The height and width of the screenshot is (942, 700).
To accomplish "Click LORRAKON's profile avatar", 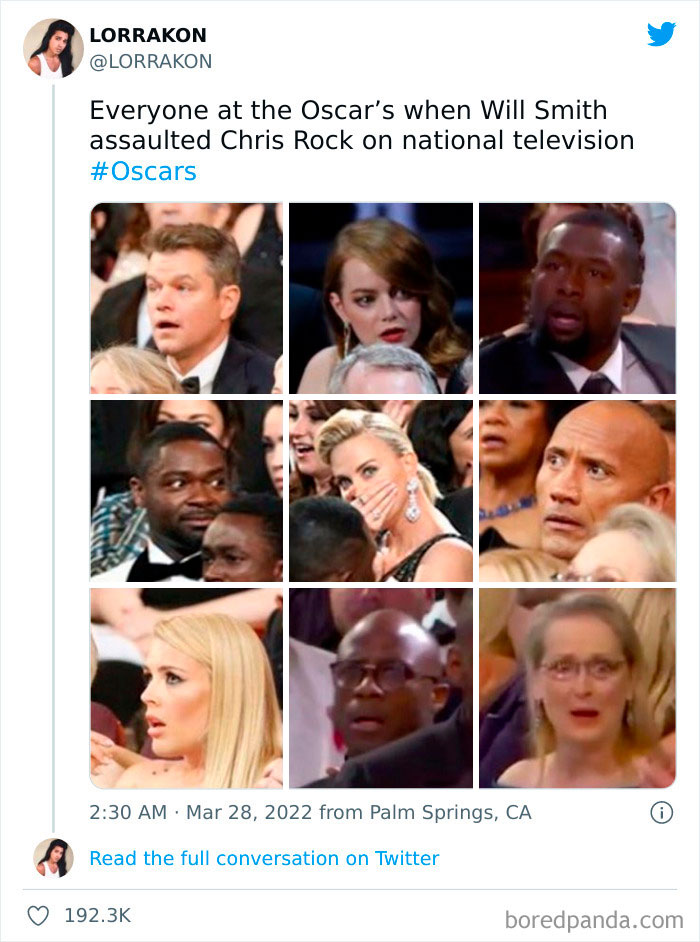I will click(54, 47).
